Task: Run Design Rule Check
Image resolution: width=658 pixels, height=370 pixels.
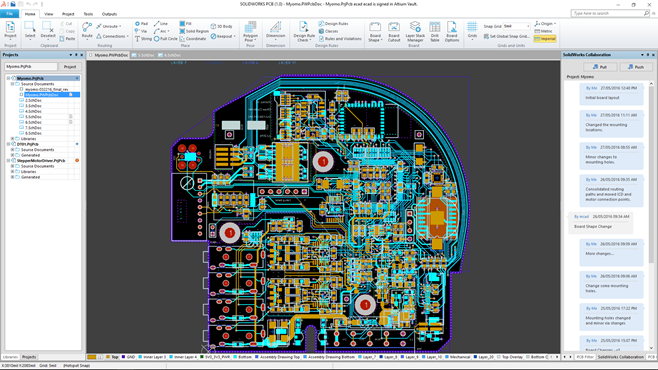Action: pyautogui.click(x=303, y=31)
